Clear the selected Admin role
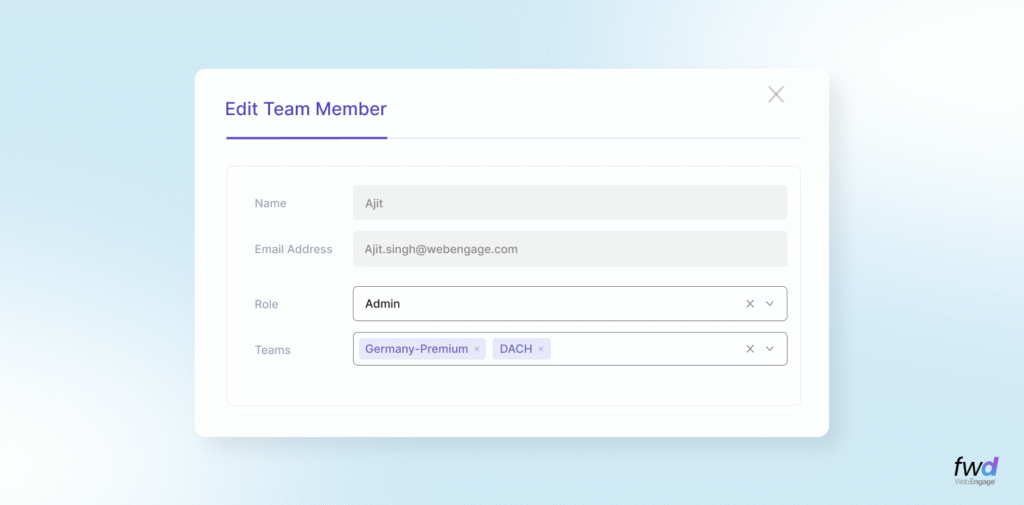The width and height of the screenshot is (1024, 505). click(750, 304)
